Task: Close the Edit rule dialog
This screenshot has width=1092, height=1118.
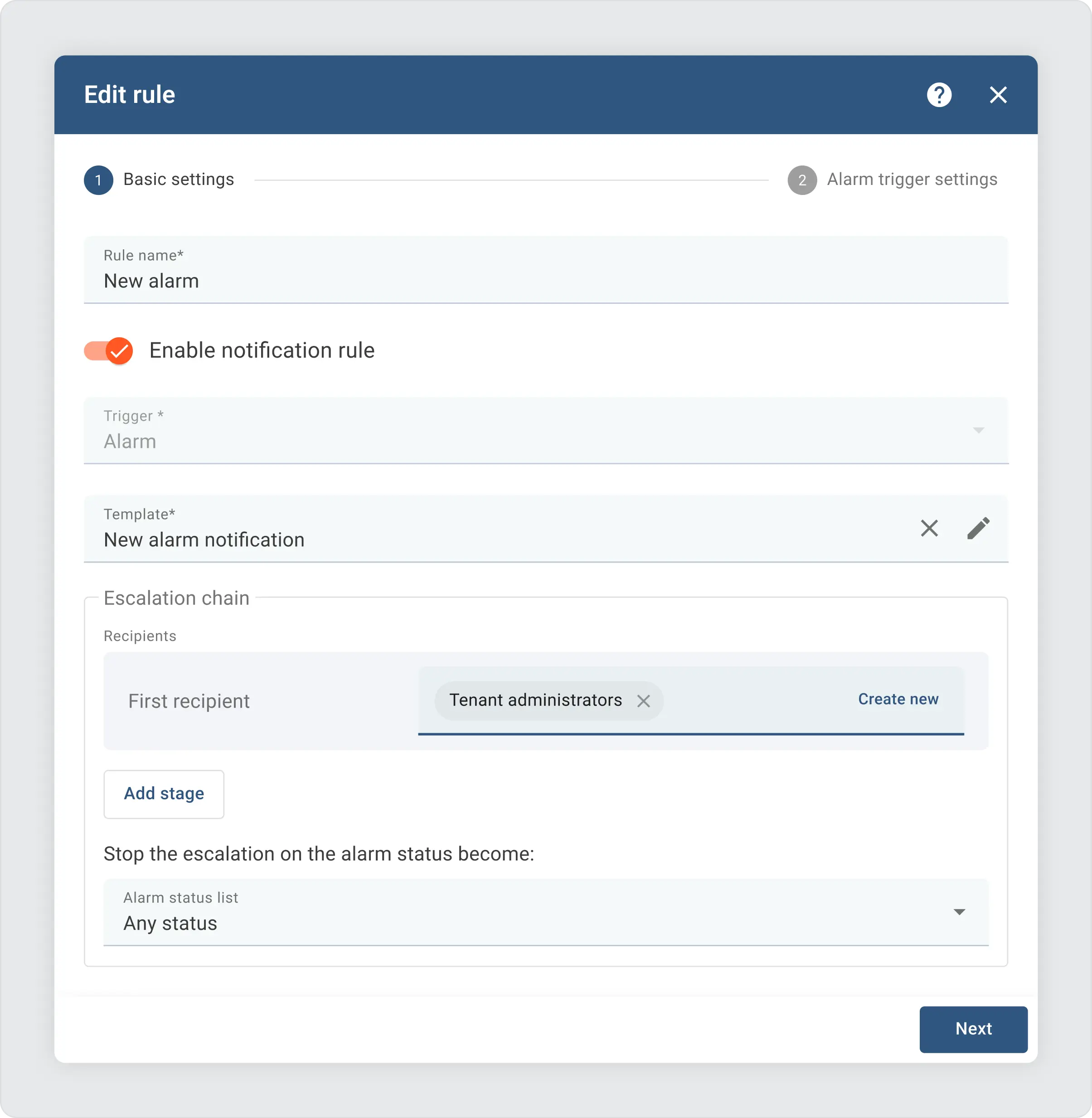Action: [998, 95]
